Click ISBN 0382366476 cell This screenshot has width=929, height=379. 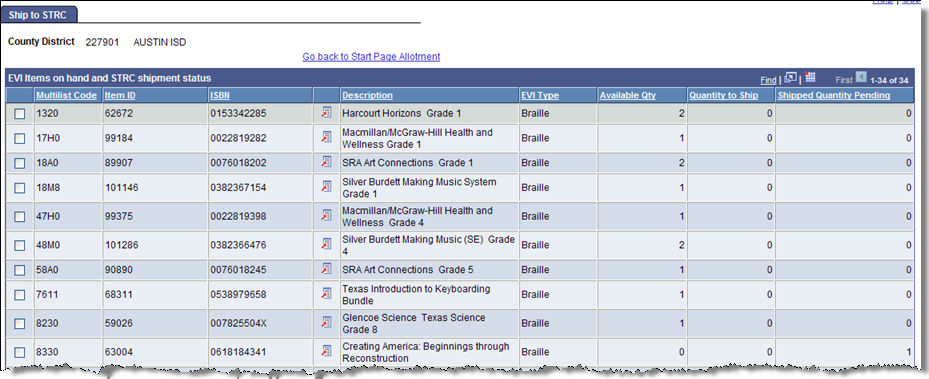click(238, 245)
